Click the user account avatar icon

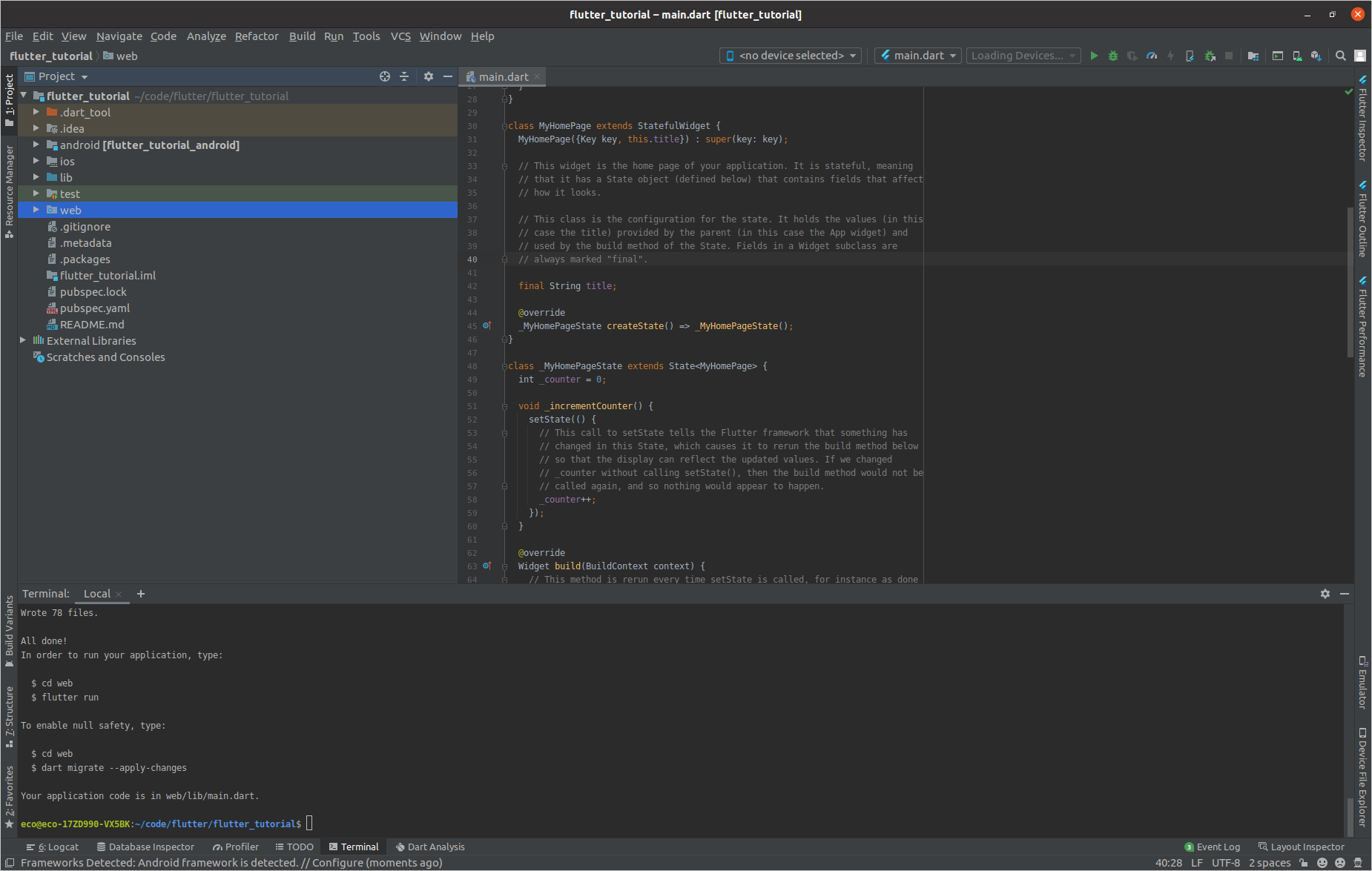tap(1359, 56)
